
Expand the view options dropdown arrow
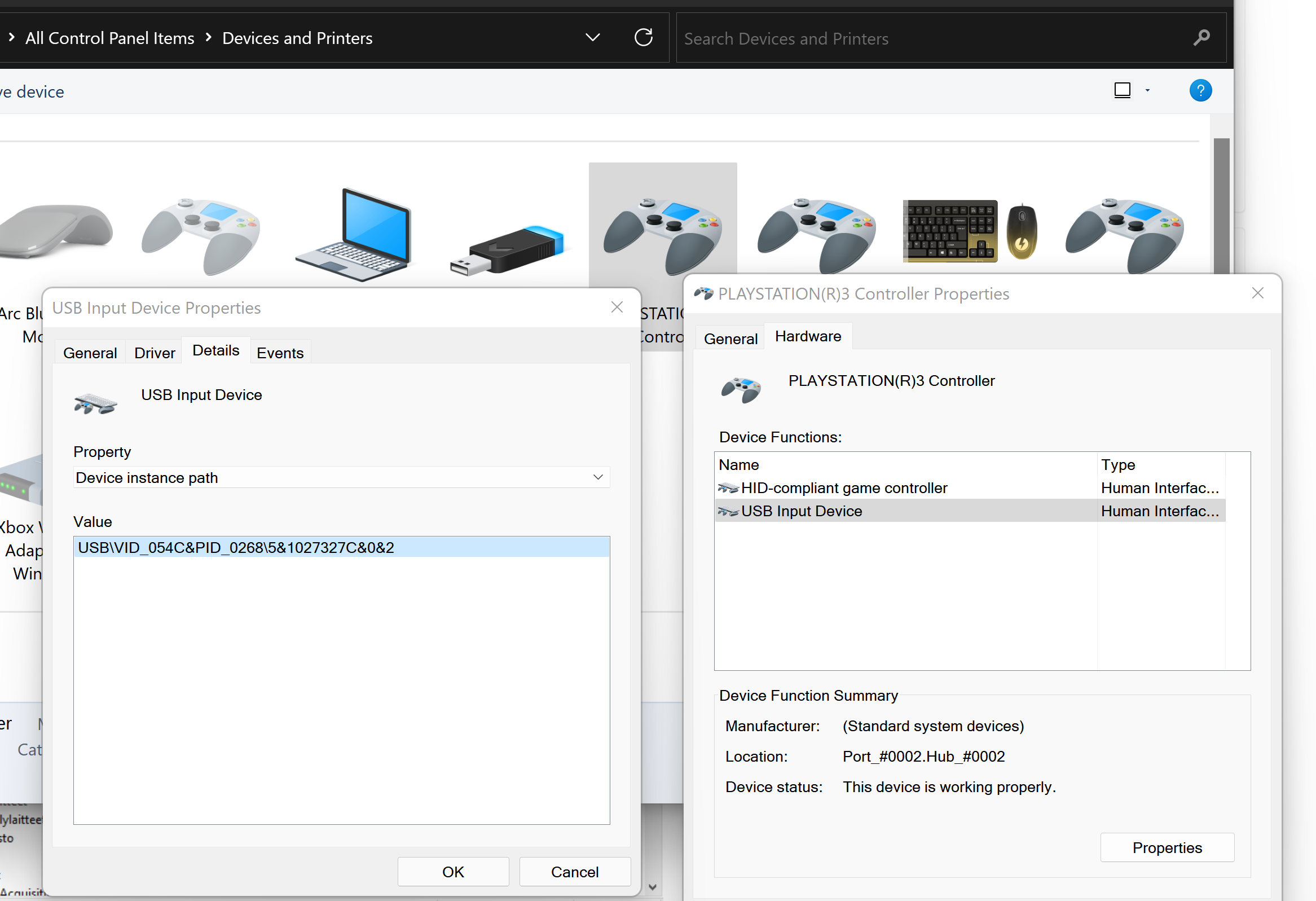(1147, 91)
